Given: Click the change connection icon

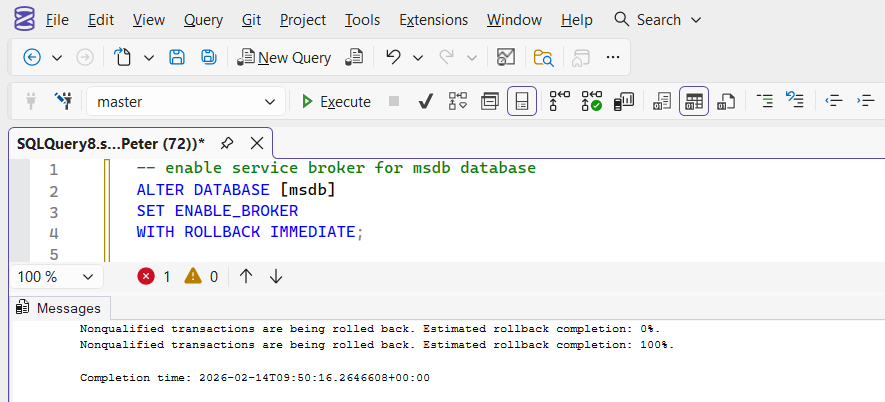Looking at the screenshot, I should tap(63, 102).
